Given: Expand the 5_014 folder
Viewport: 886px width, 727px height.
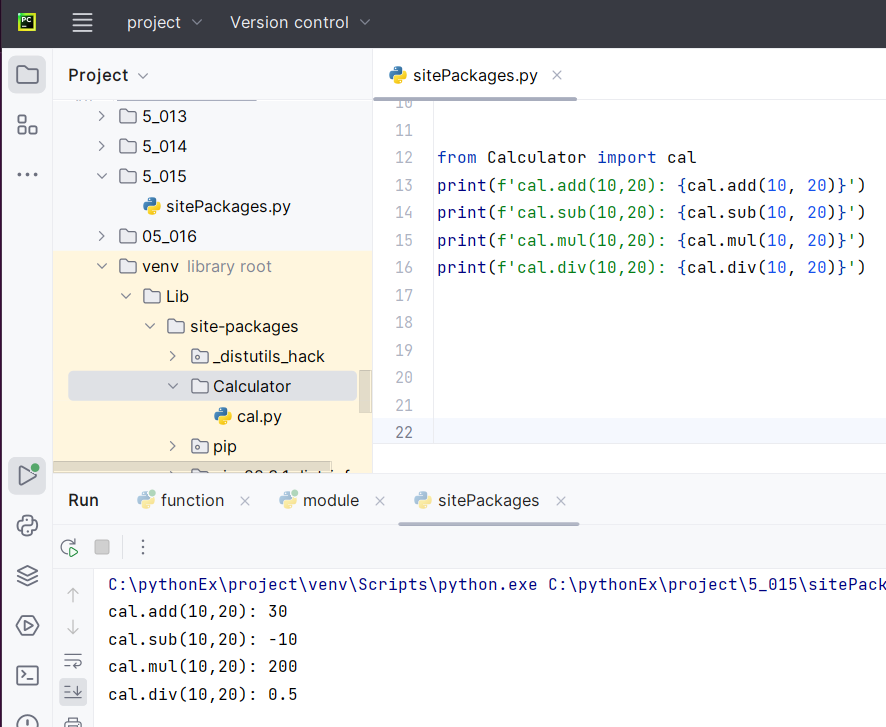Looking at the screenshot, I should click(x=102, y=146).
